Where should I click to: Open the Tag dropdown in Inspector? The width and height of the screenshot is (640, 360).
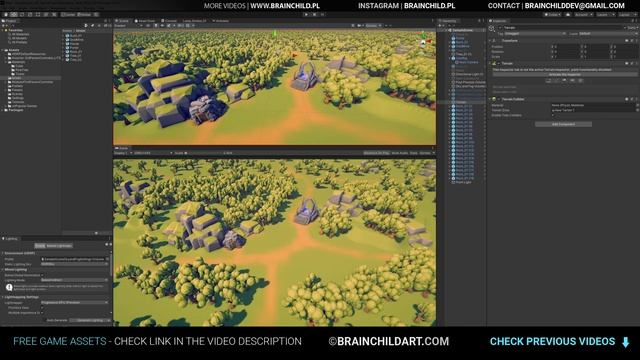click(x=536, y=34)
